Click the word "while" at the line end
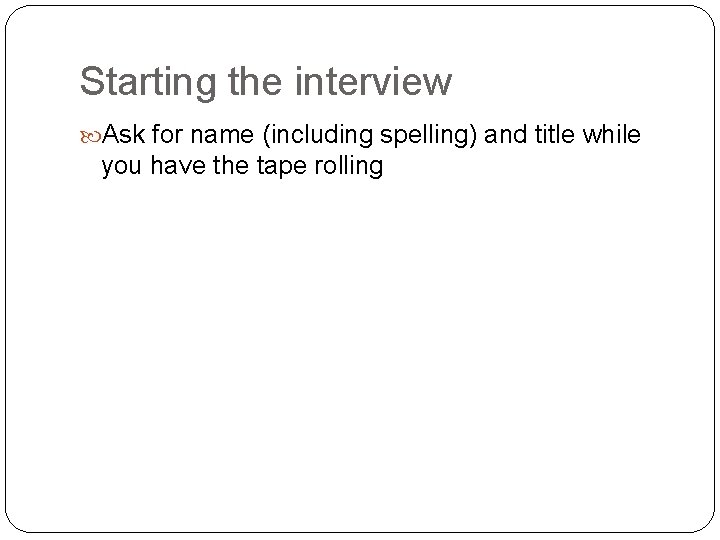720x540 pixels. coord(612,135)
